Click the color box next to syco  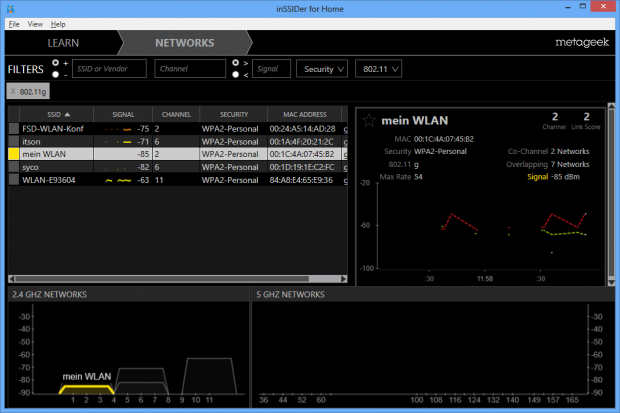(x=14, y=168)
